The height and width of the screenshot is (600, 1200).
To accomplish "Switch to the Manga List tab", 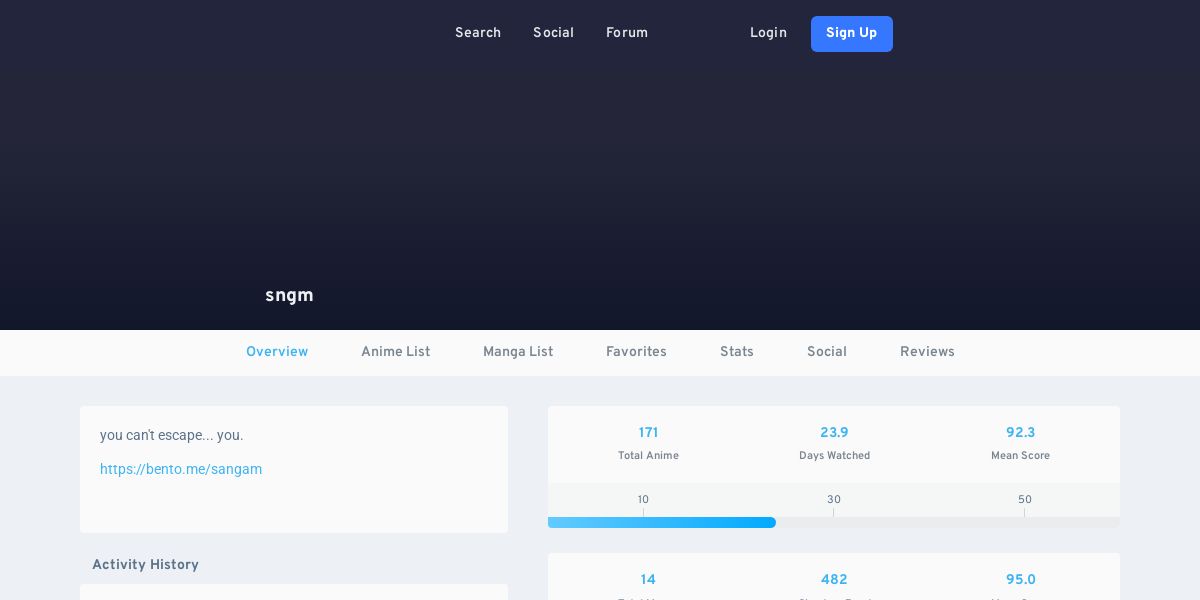I will [518, 352].
